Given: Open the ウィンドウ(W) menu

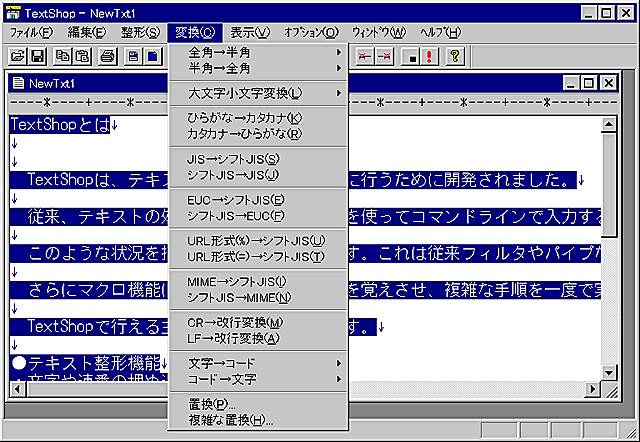Looking at the screenshot, I should tap(379, 33).
